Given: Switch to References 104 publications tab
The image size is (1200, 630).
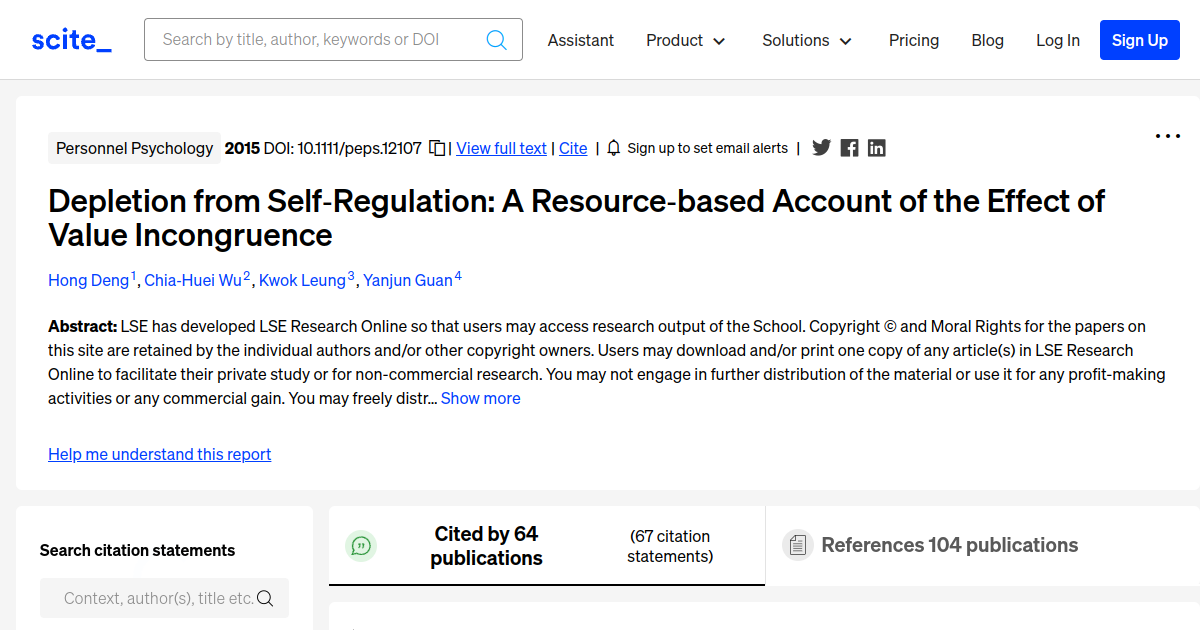Looking at the screenshot, I should point(949,545).
